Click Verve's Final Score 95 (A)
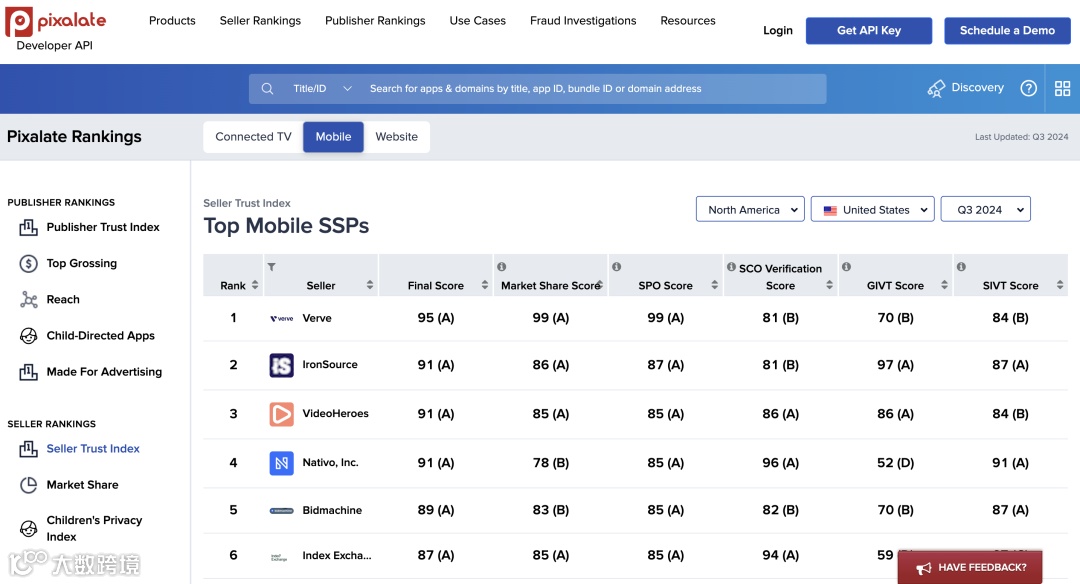This screenshot has height=584, width=1080. [x=436, y=318]
